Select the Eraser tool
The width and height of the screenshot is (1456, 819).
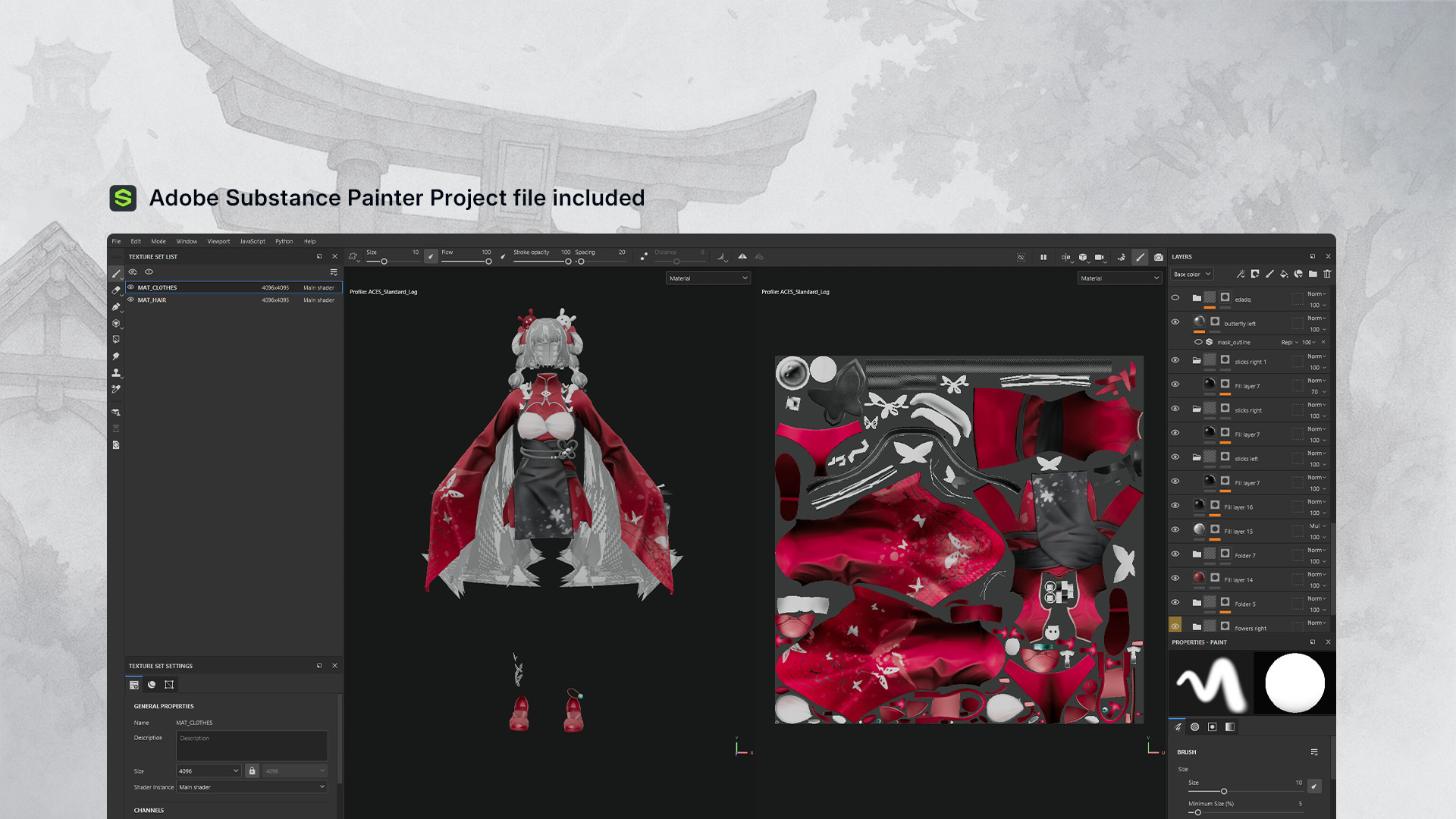(x=116, y=290)
